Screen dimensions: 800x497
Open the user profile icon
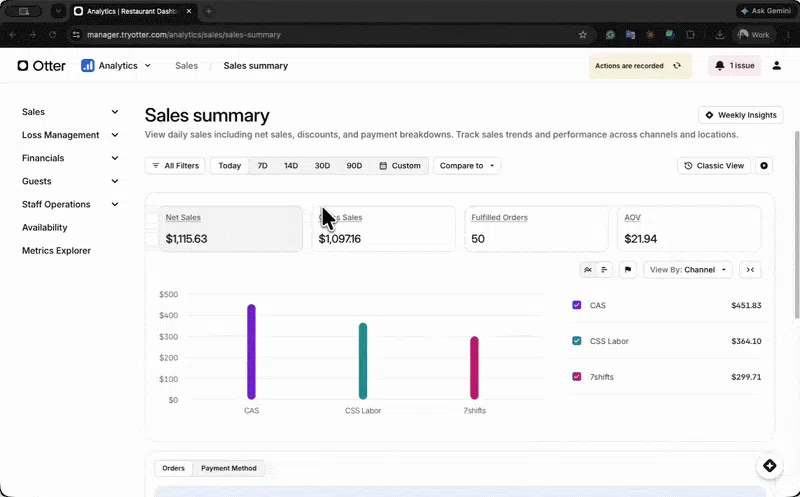(x=777, y=66)
